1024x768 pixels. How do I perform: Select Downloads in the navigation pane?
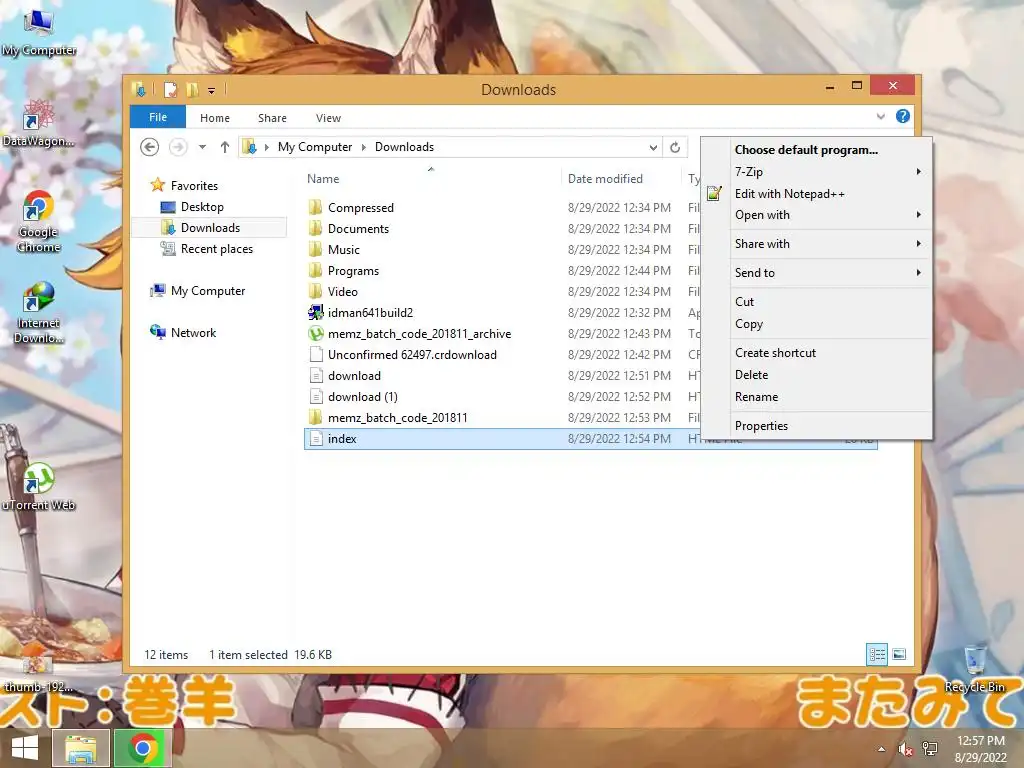tap(209, 228)
